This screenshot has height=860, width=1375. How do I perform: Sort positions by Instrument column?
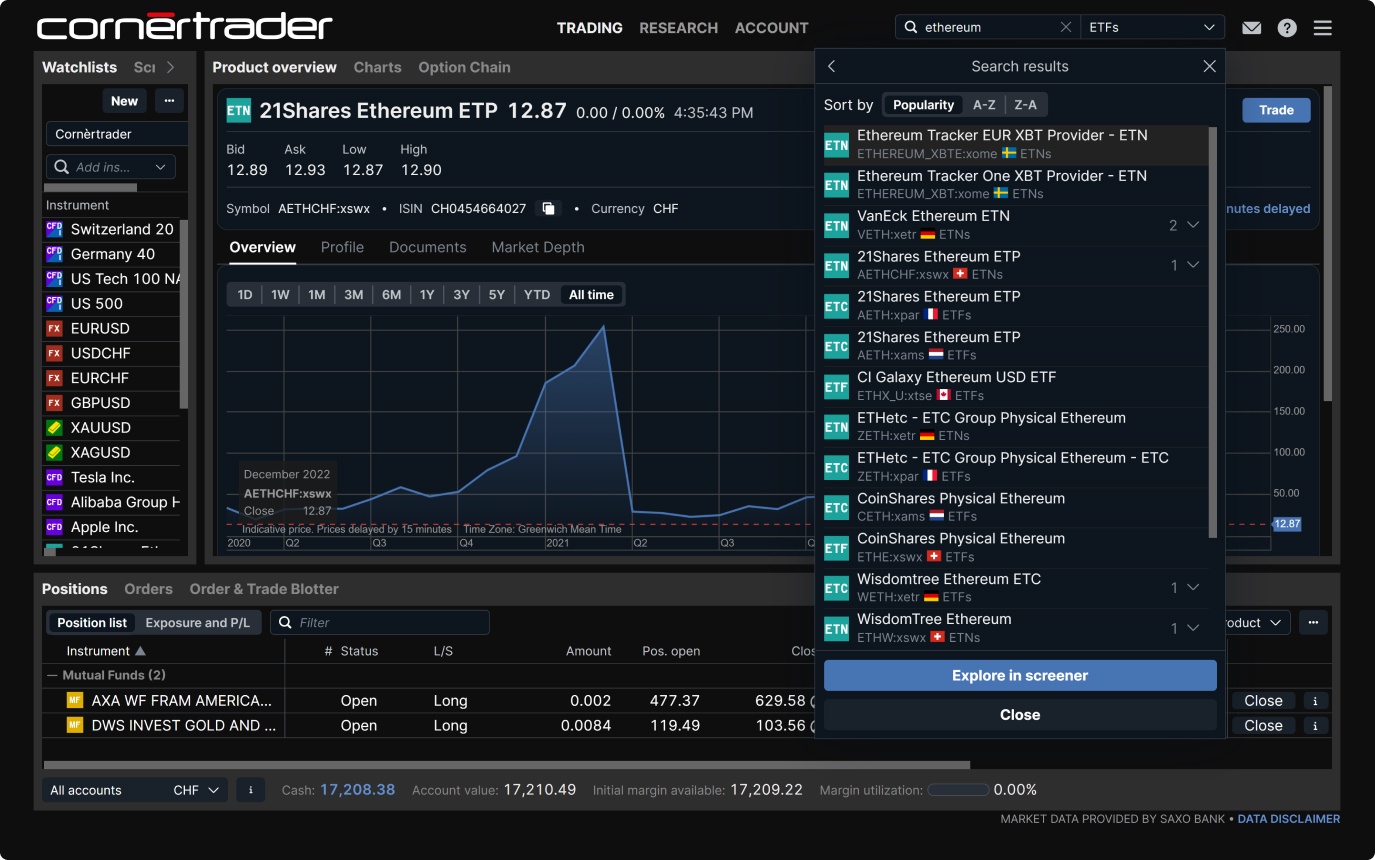coord(105,651)
